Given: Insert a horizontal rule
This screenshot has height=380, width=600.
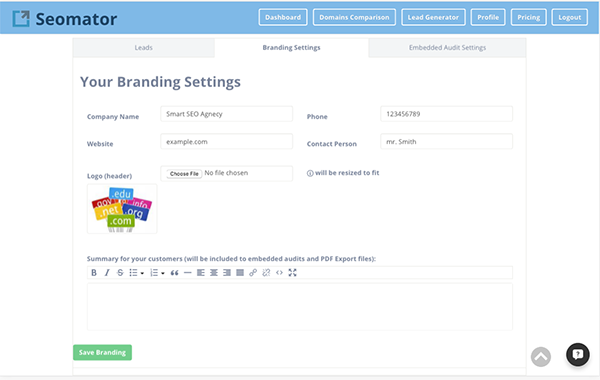Looking at the screenshot, I should tap(188, 272).
